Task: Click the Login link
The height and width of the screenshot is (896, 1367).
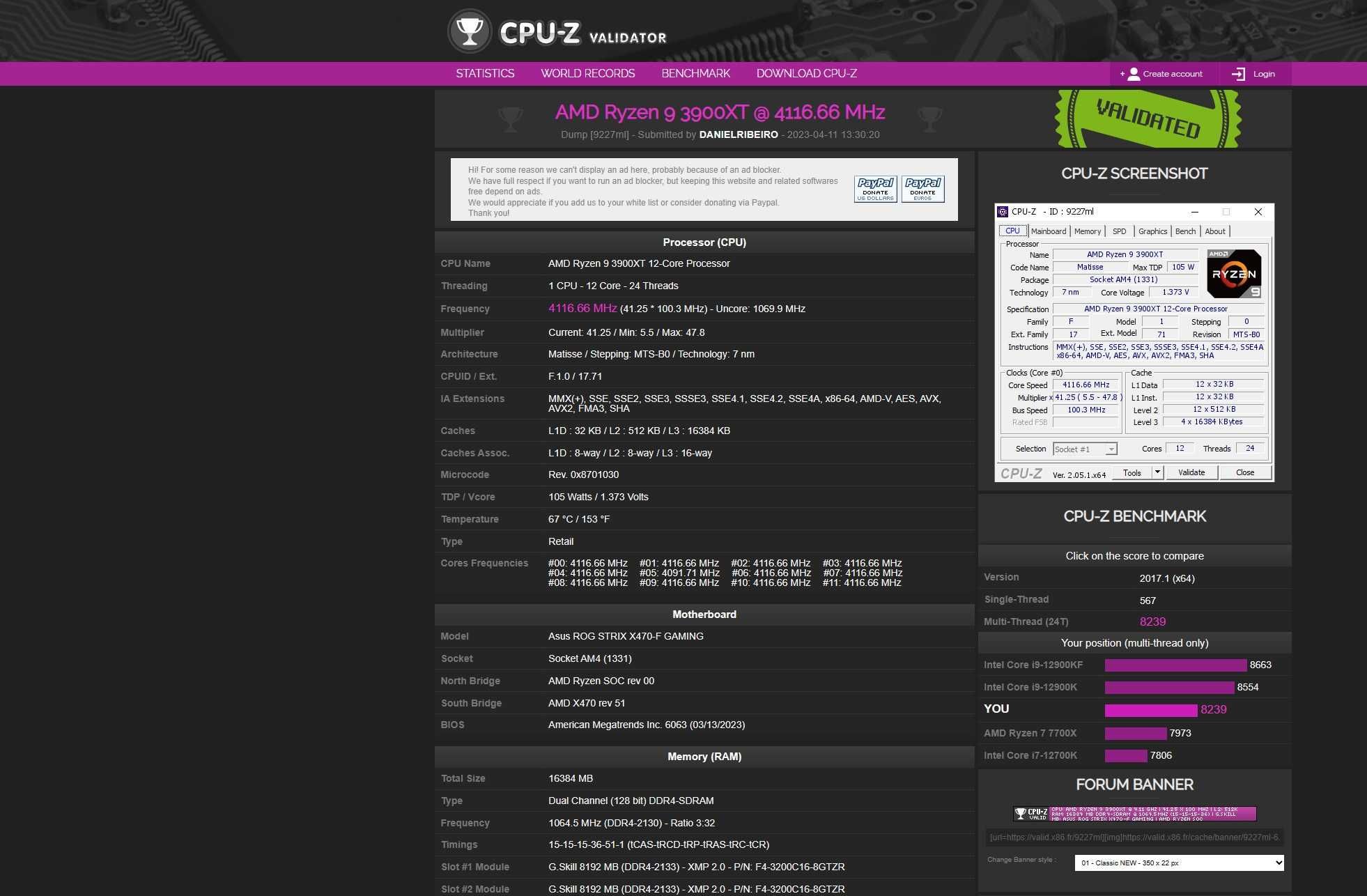Action: tap(1264, 74)
